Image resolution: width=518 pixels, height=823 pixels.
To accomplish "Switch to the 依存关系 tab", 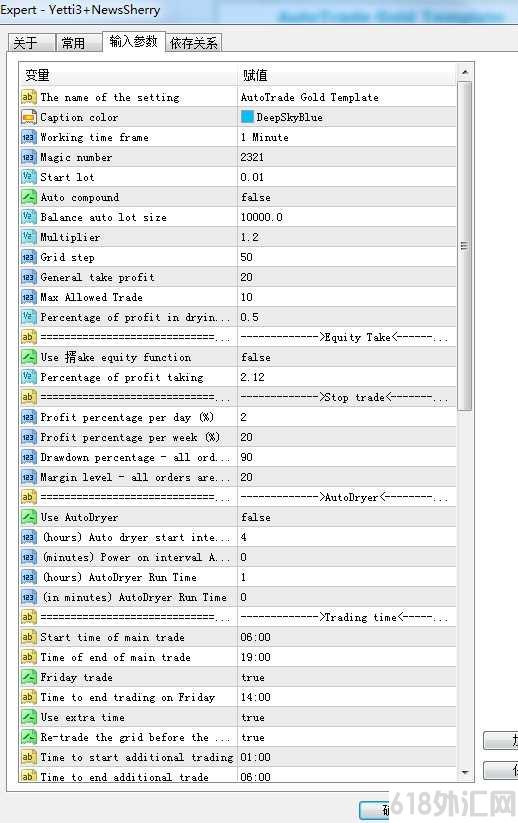I will [x=194, y=43].
